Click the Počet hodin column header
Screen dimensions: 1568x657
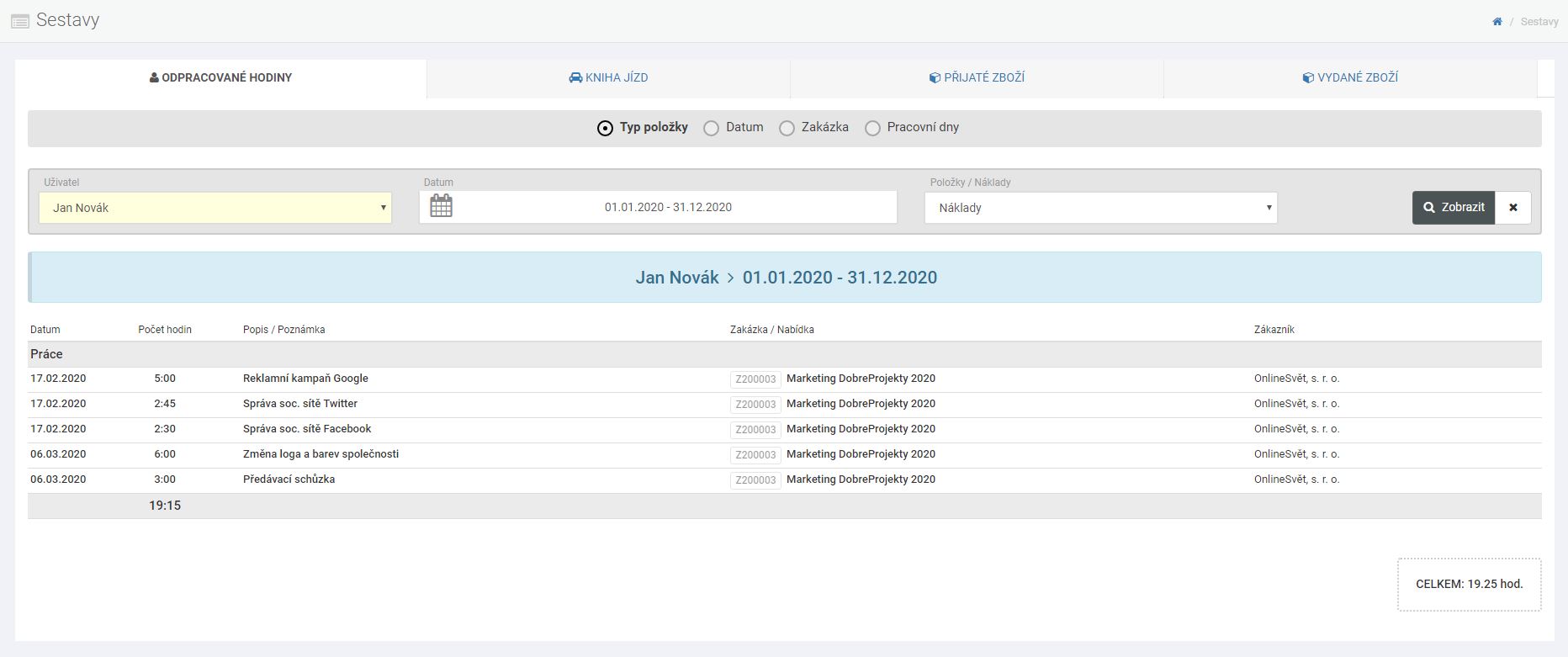[x=165, y=330]
